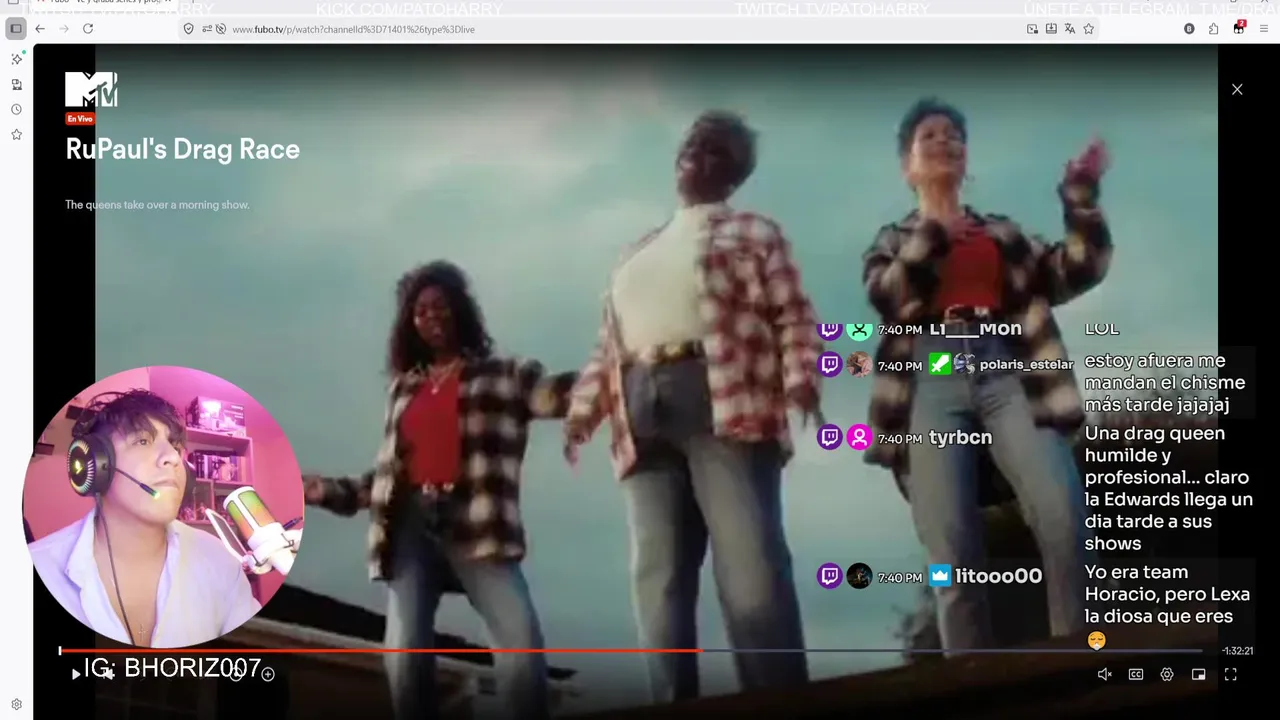Open the browser hamburger application menu
Image resolution: width=1280 pixels, height=720 pixels.
pos(1264,29)
